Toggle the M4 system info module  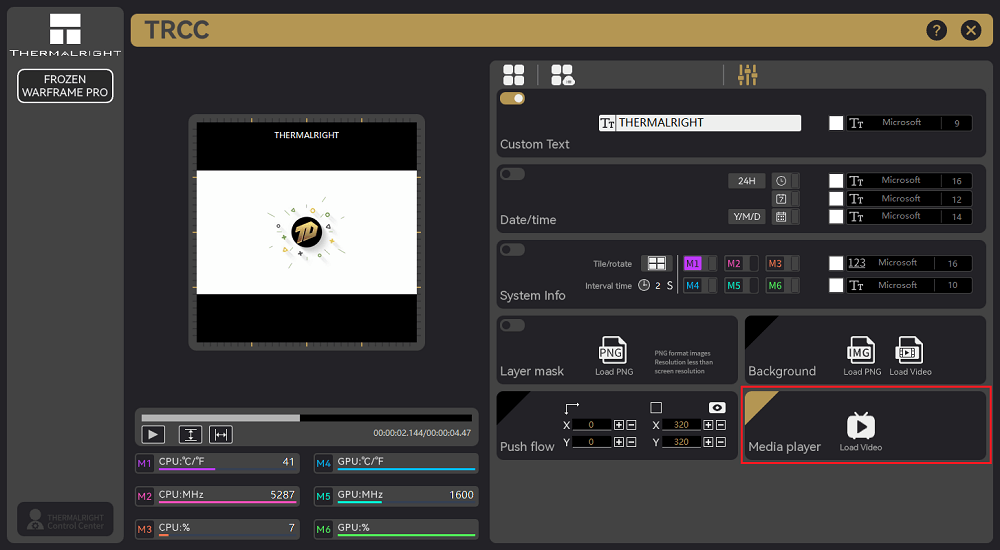[700, 285]
